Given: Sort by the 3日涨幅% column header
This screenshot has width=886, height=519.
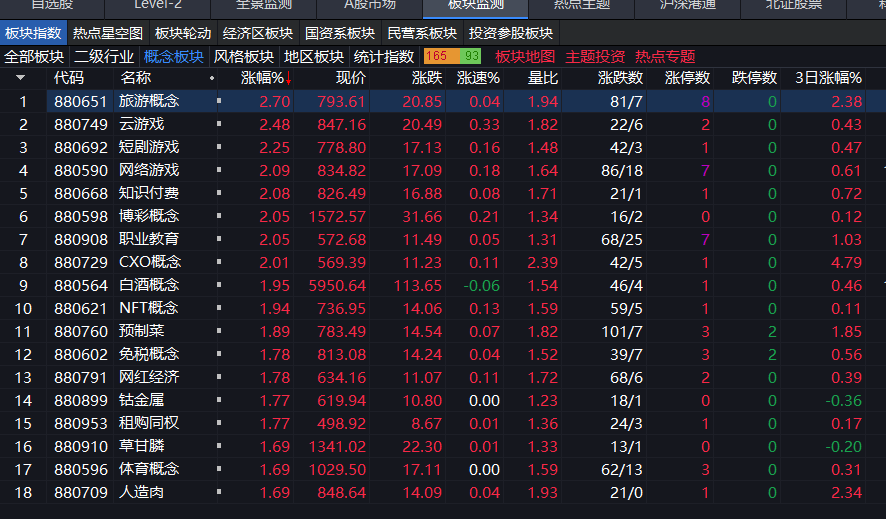Looking at the screenshot, I should click(x=828, y=78).
